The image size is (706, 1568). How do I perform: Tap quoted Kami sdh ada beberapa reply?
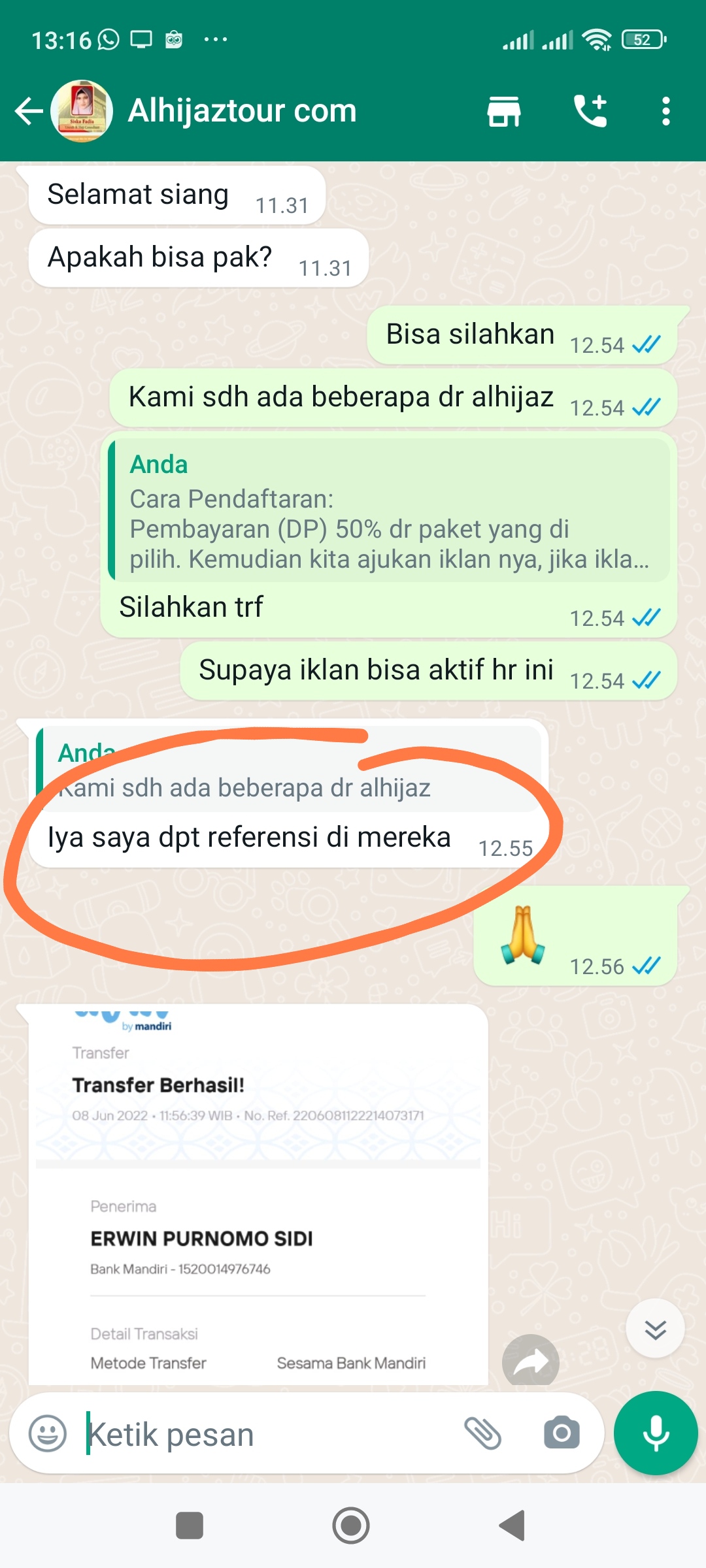tap(289, 770)
